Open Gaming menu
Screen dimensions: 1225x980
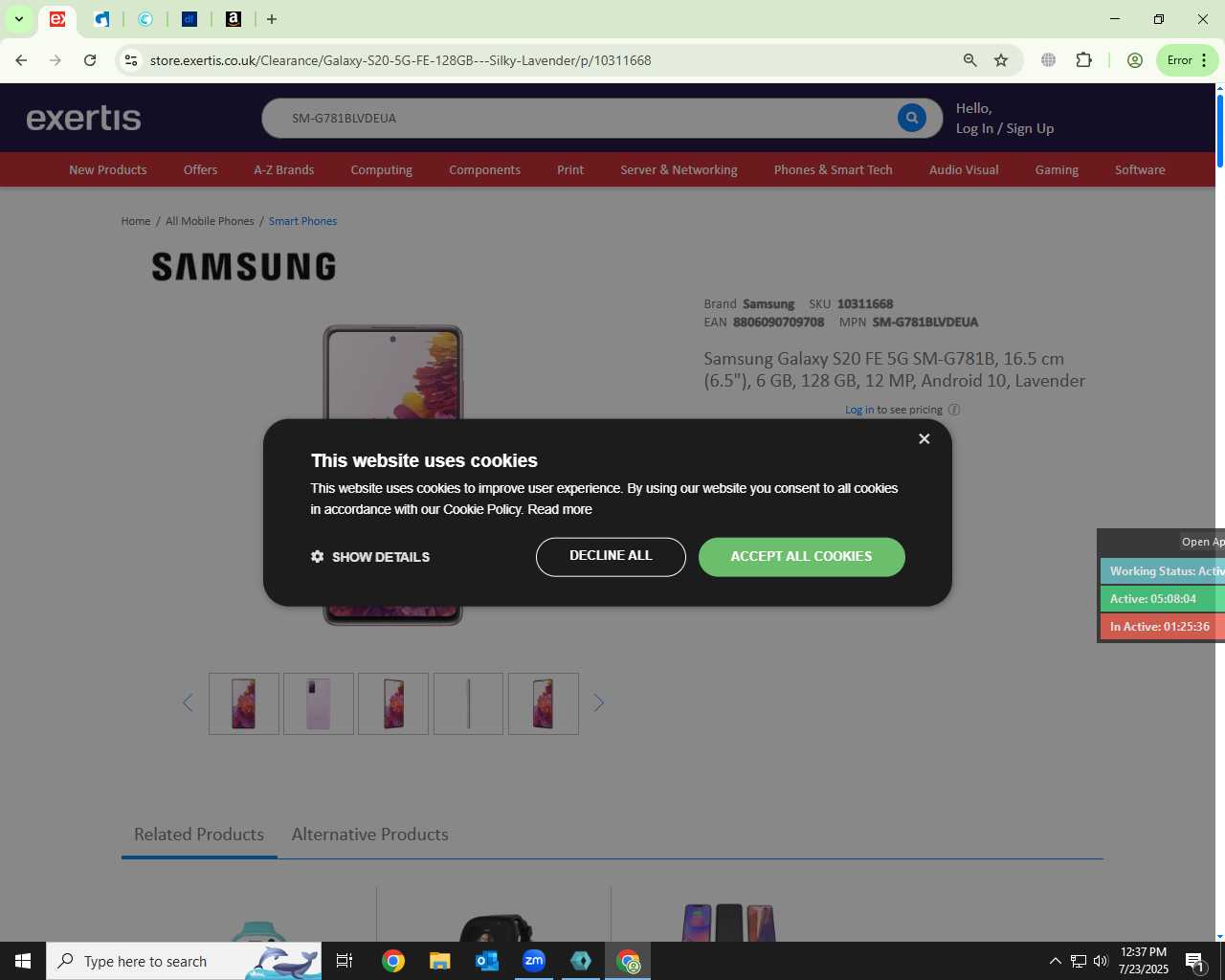[x=1056, y=169]
